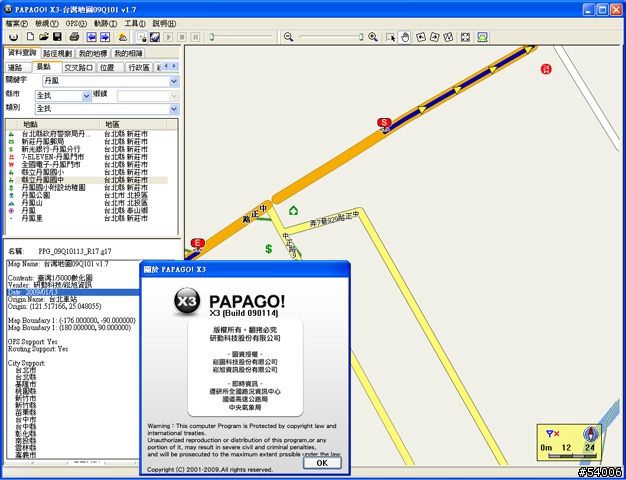Select the hand pan tool

pyautogui.click(x=405, y=37)
